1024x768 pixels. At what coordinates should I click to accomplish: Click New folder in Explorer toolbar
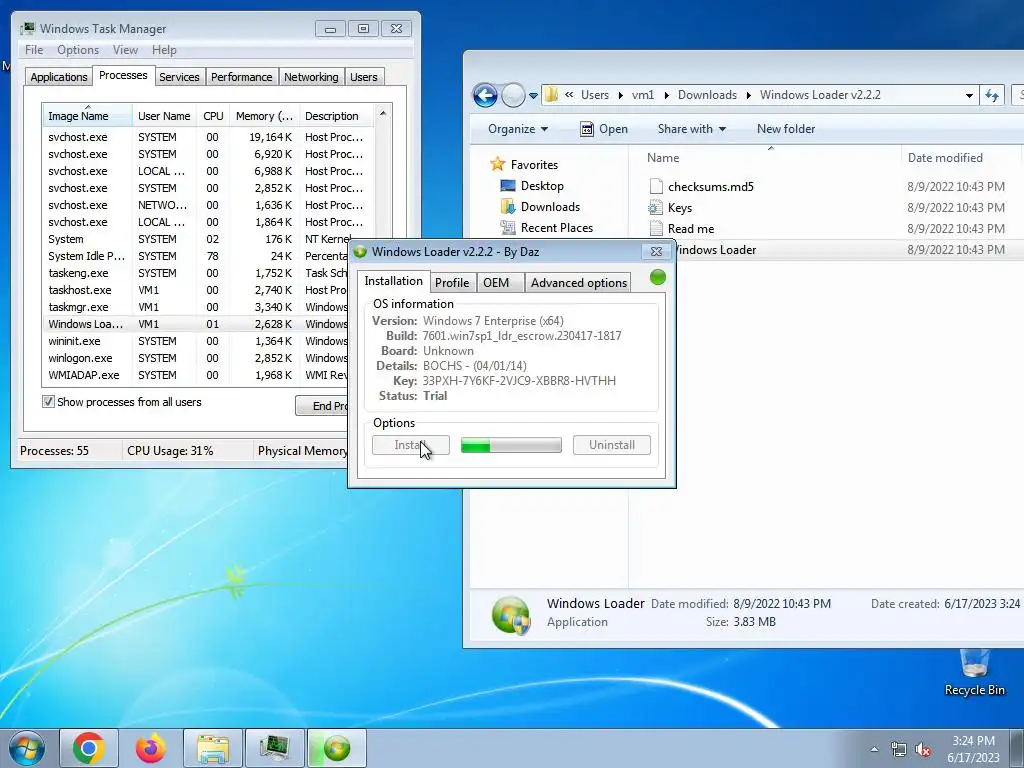[786, 129]
